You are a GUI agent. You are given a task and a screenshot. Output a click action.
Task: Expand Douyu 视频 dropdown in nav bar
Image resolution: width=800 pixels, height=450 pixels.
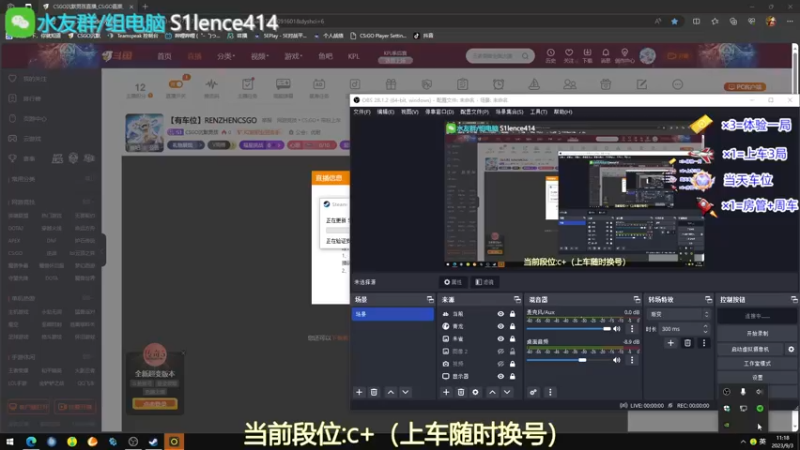(x=260, y=56)
